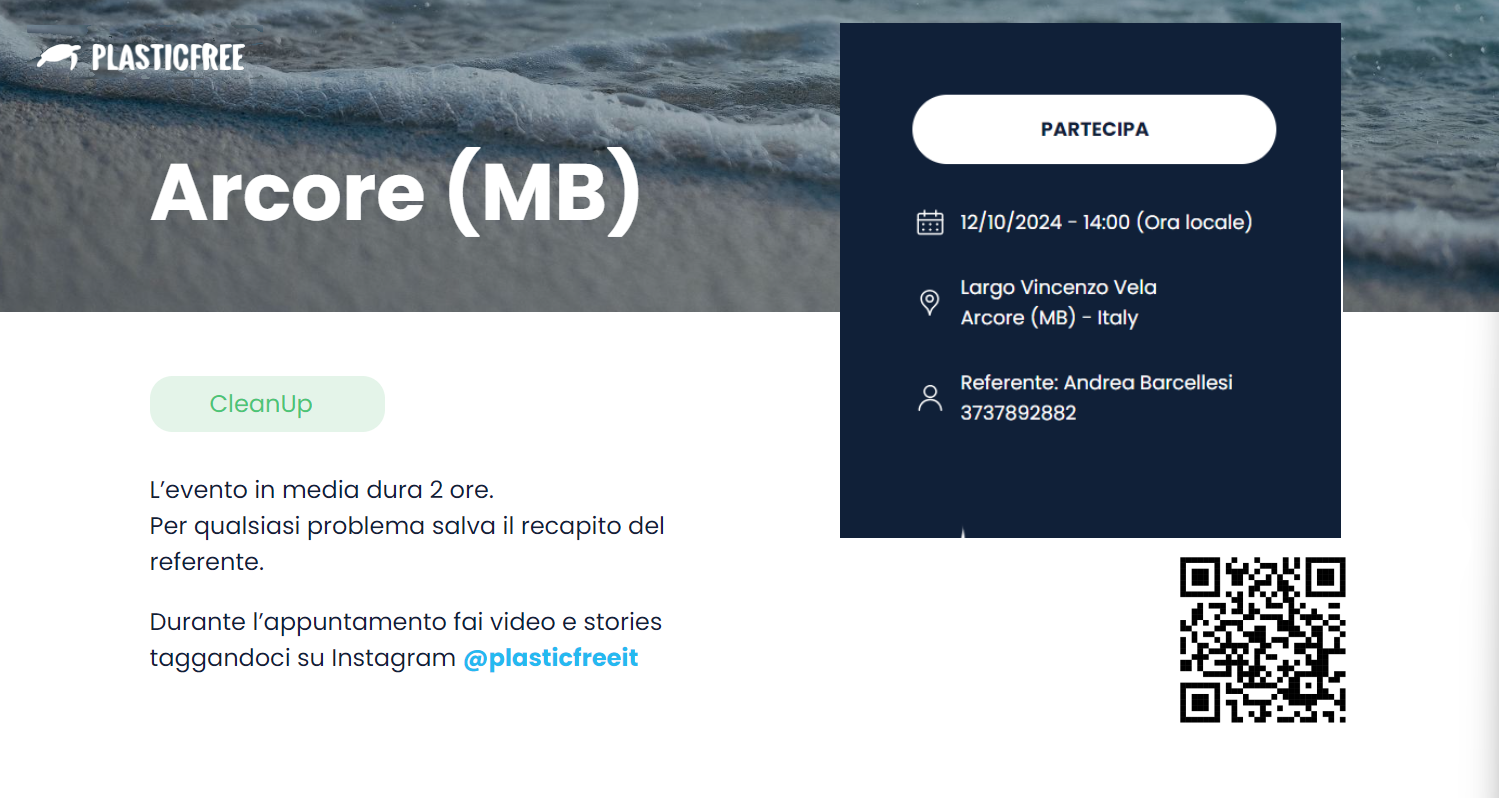Open the @plasticfreeit Instagram link
Screen dimensions: 1499x798
pyautogui.click(x=551, y=659)
